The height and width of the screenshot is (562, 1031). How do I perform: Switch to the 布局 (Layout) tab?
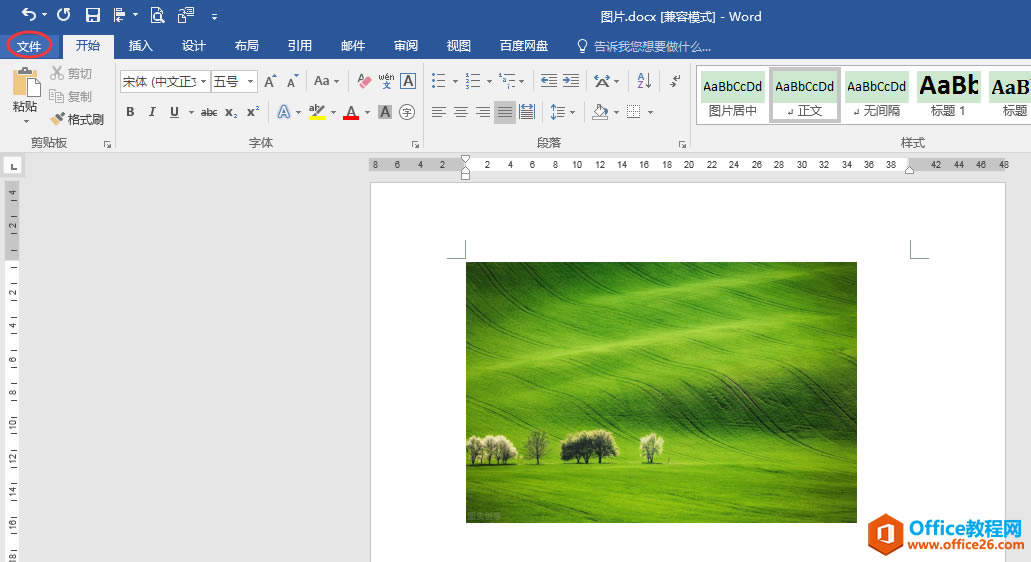247,46
